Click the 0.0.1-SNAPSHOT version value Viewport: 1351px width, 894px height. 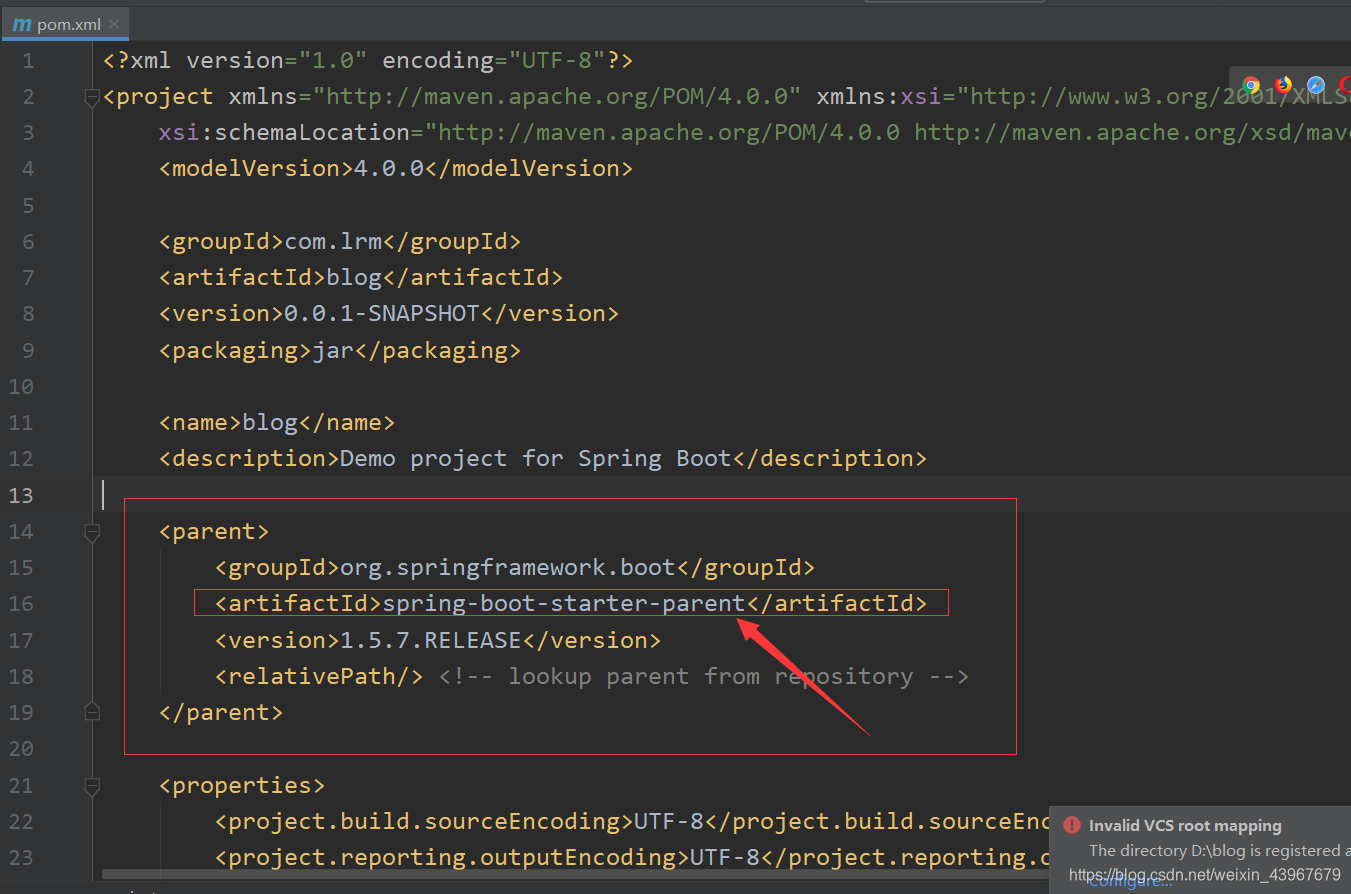click(x=382, y=313)
